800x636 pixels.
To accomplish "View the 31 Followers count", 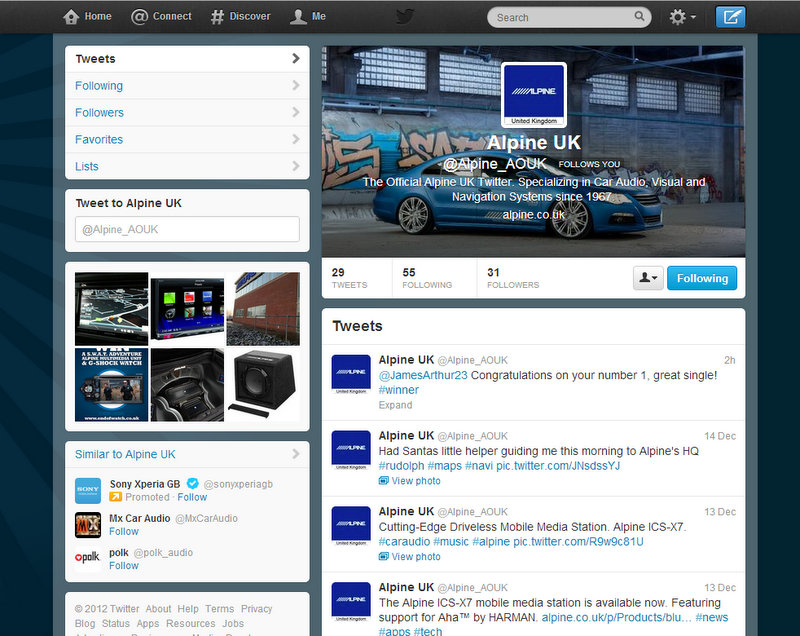I will 513,278.
